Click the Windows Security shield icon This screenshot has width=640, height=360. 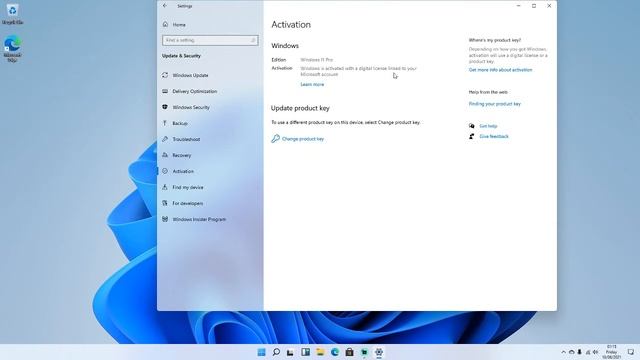click(165, 107)
